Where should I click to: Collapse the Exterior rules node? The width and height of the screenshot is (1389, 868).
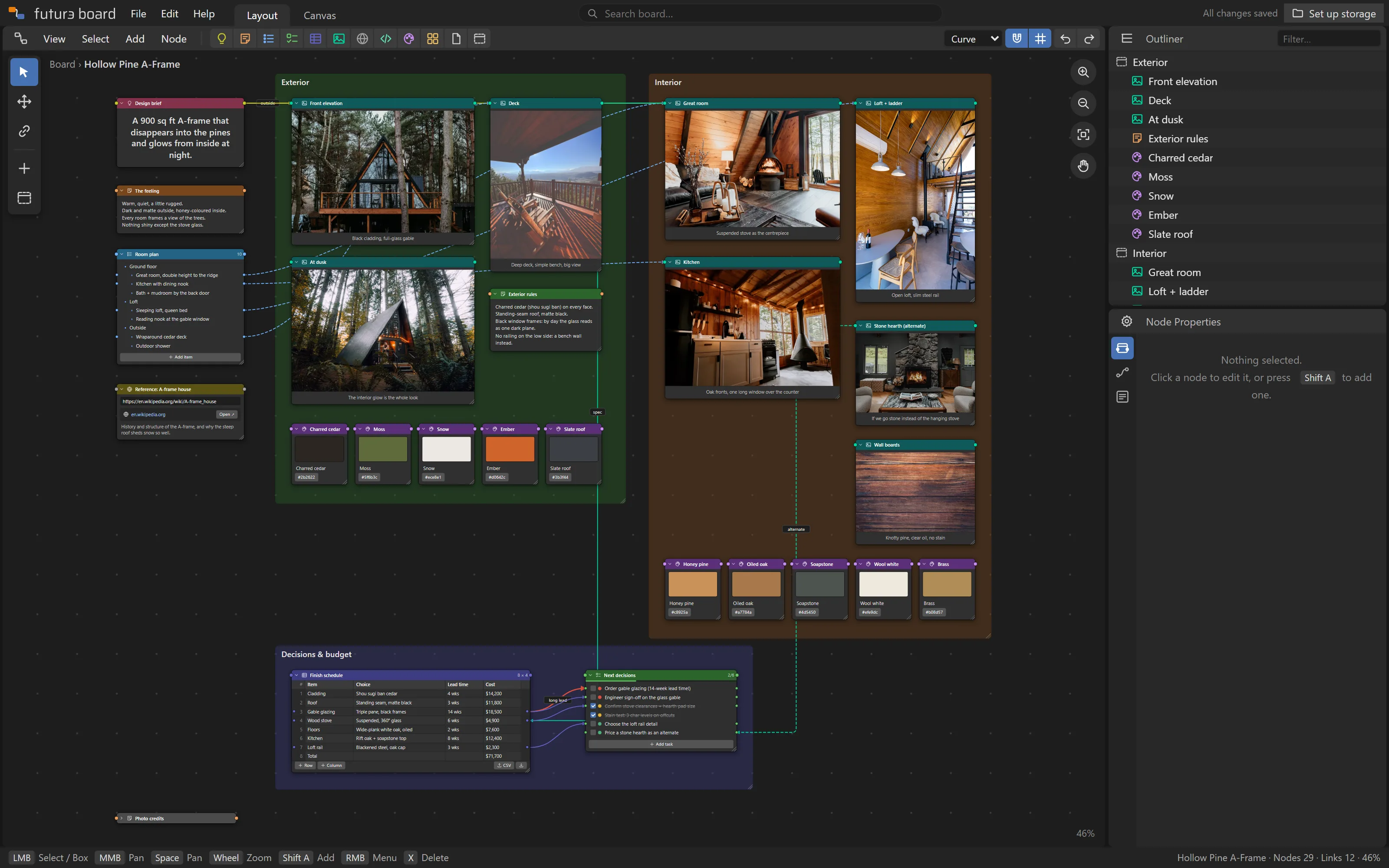coord(495,294)
